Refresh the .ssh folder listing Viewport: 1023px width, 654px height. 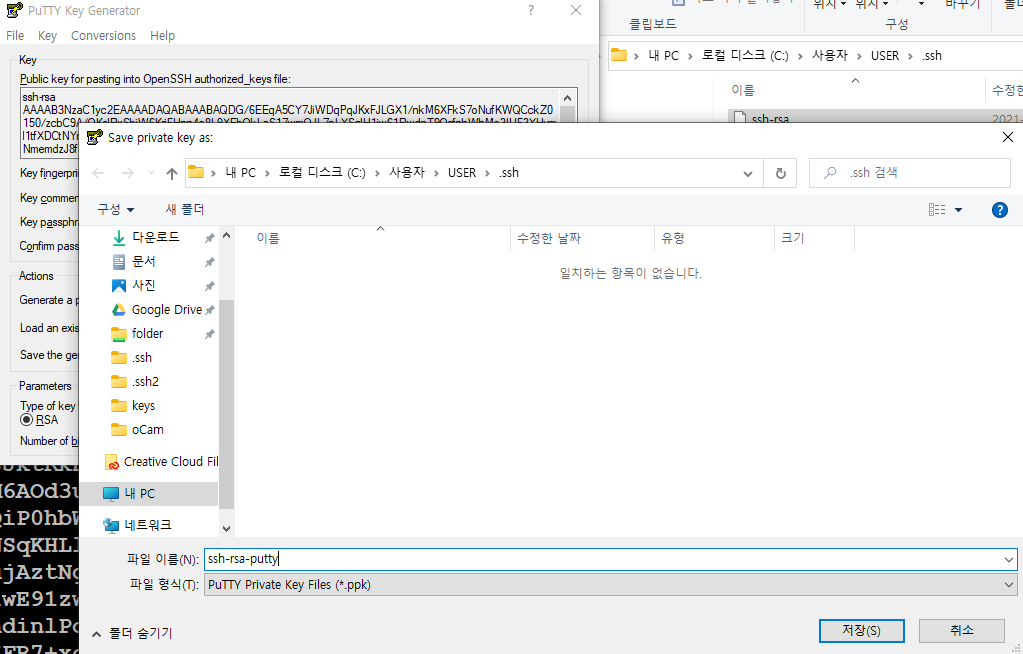tap(780, 173)
